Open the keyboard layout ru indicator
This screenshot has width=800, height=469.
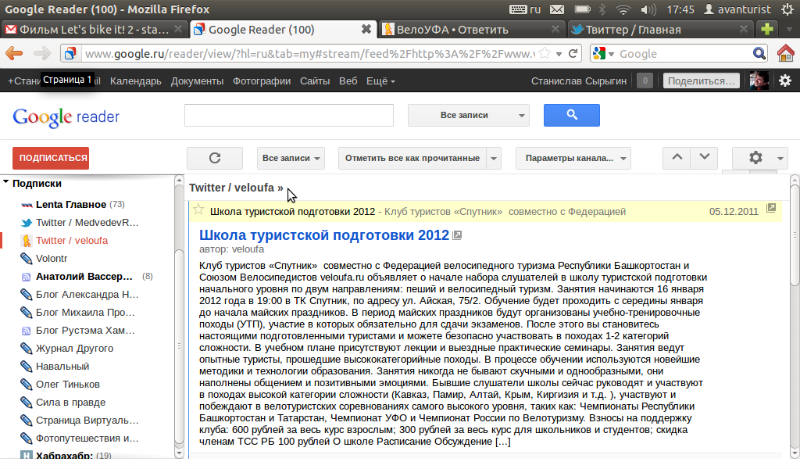pos(525,9)
